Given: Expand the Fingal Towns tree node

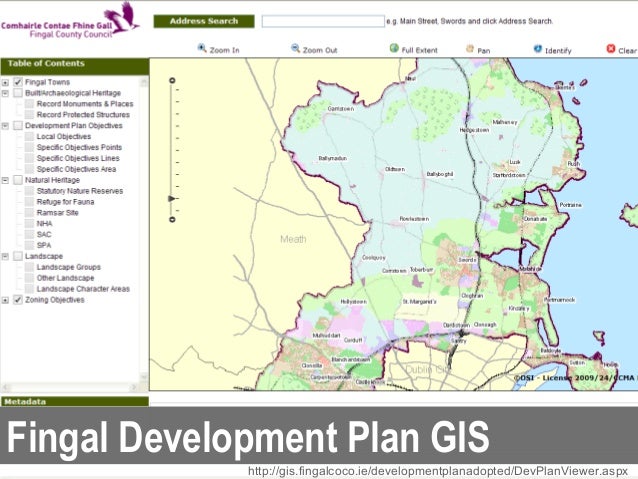Looking at the screenshot, I should tap(5, 83).
